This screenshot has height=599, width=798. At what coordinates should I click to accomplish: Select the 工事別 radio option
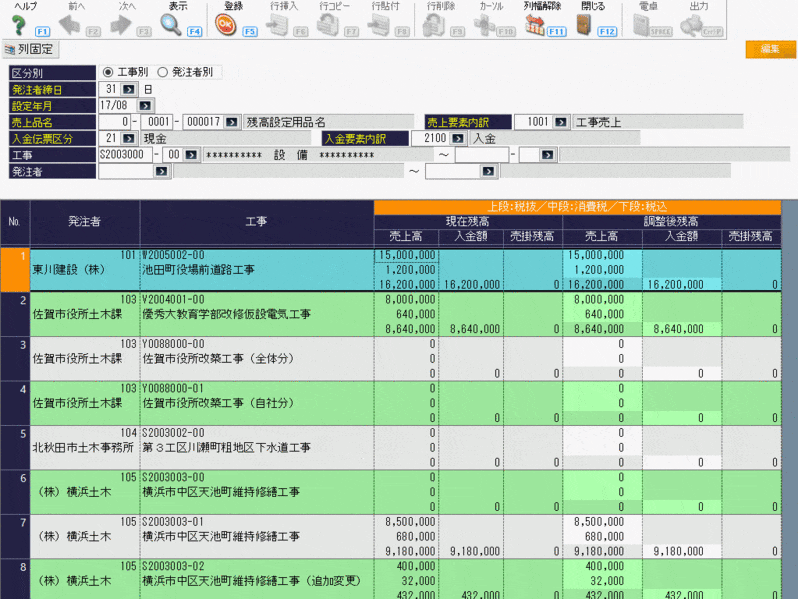108,72
